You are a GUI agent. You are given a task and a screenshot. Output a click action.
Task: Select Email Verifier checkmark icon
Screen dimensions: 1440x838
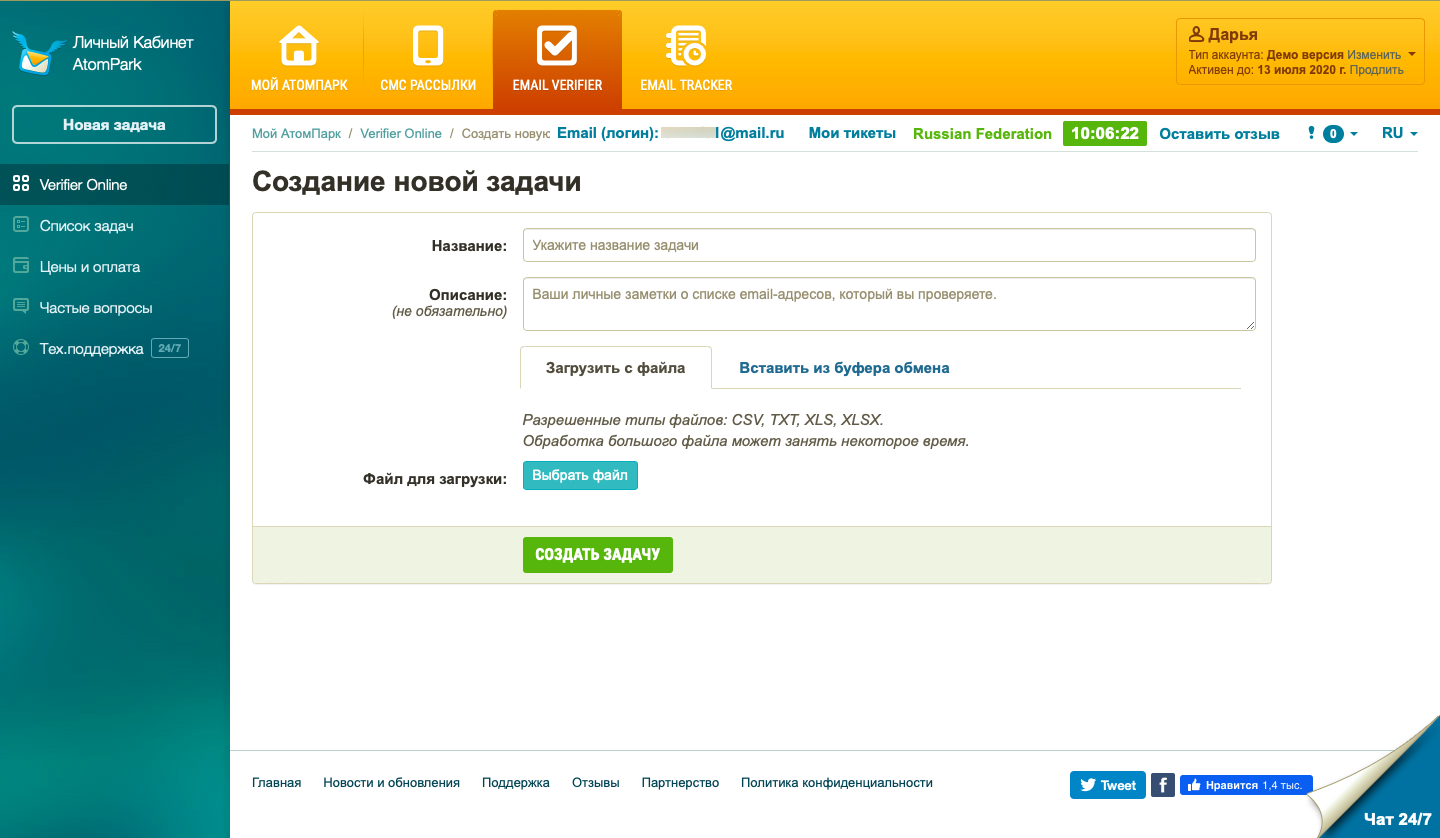click(x=557, y=46)
